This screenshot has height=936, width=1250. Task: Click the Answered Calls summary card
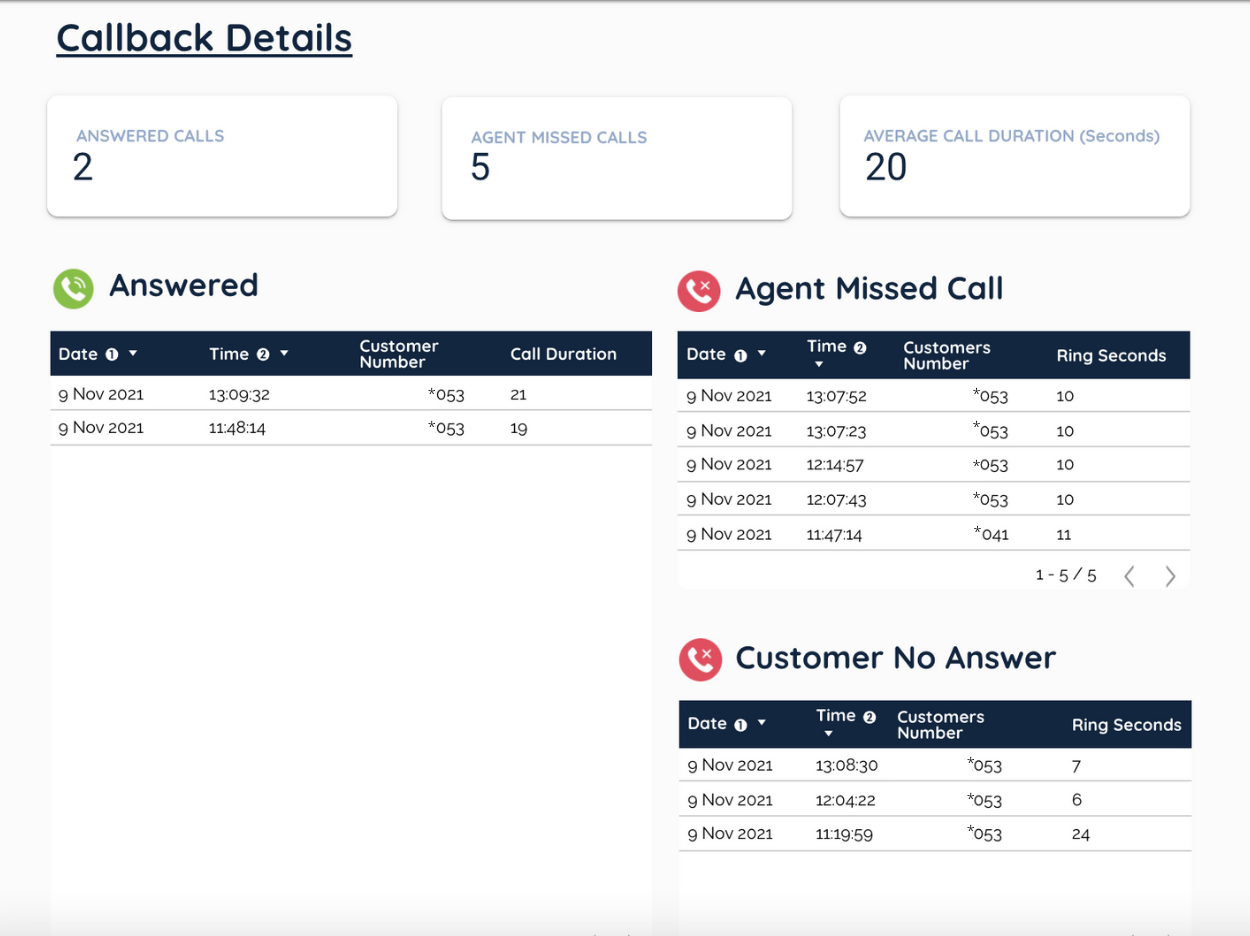(222, 155)
